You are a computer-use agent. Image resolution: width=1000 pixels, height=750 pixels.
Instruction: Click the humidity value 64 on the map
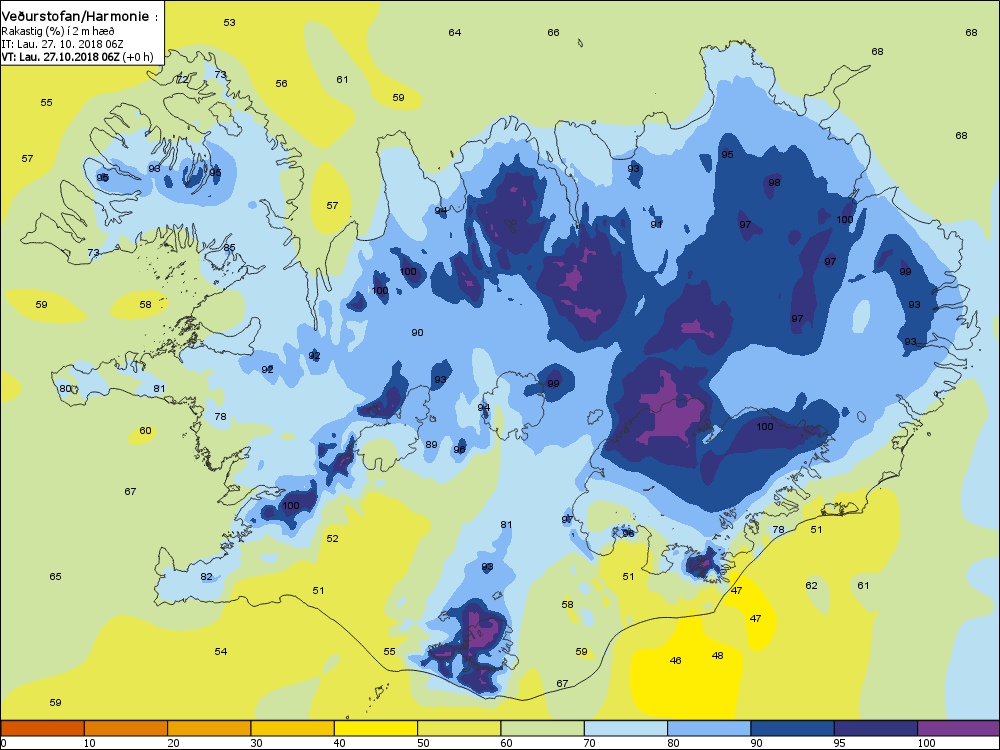point(455,33)
